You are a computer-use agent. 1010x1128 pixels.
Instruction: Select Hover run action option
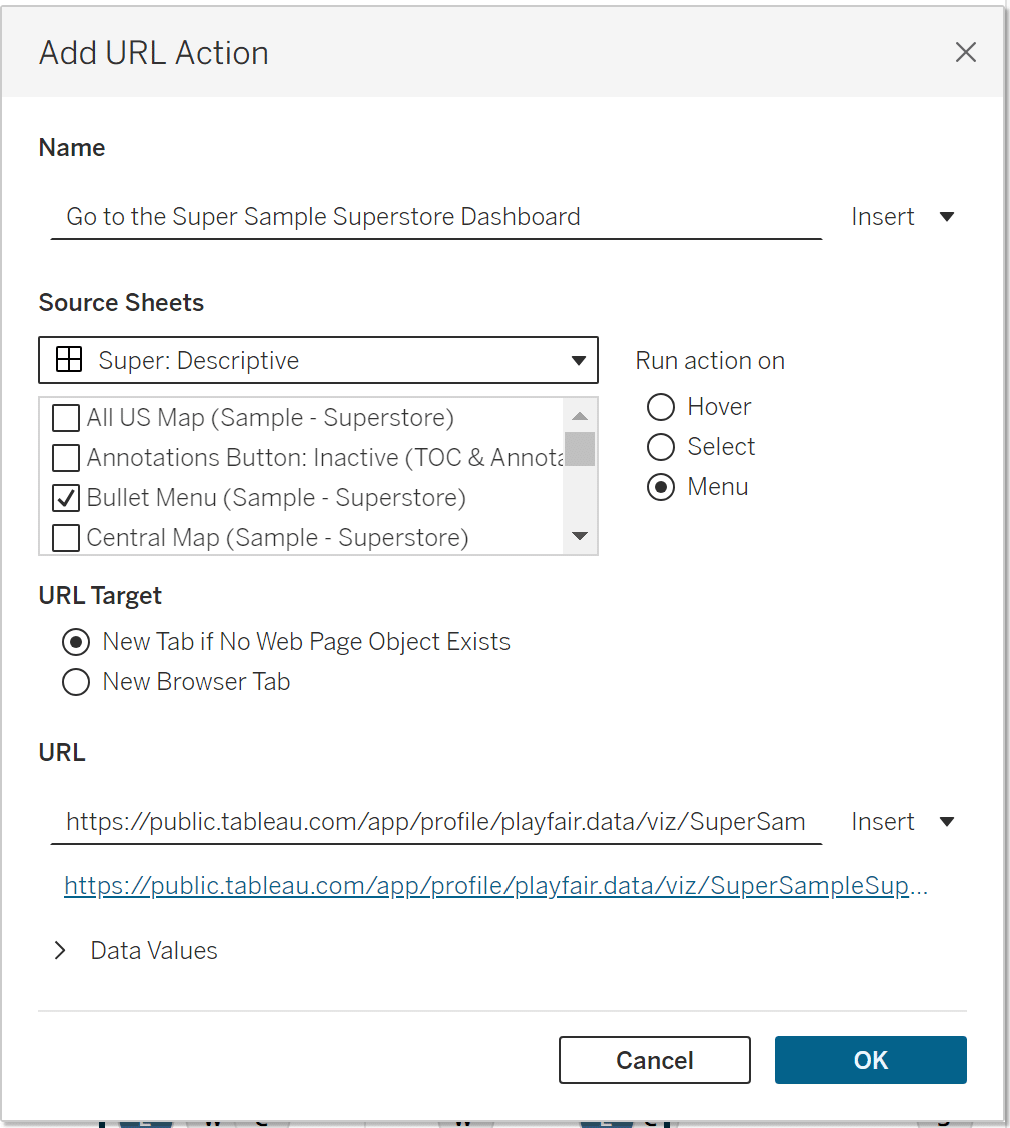pos(660,407)
